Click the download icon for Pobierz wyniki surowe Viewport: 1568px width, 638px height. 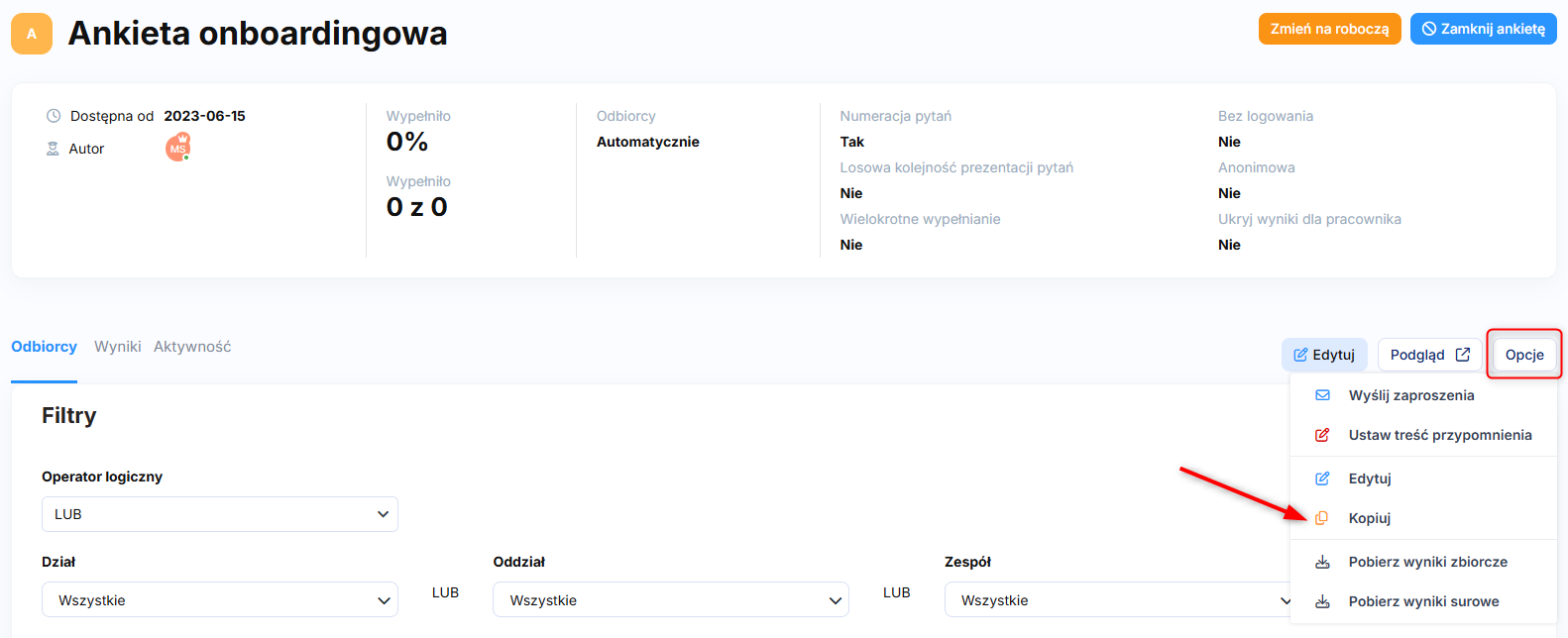1322,601
